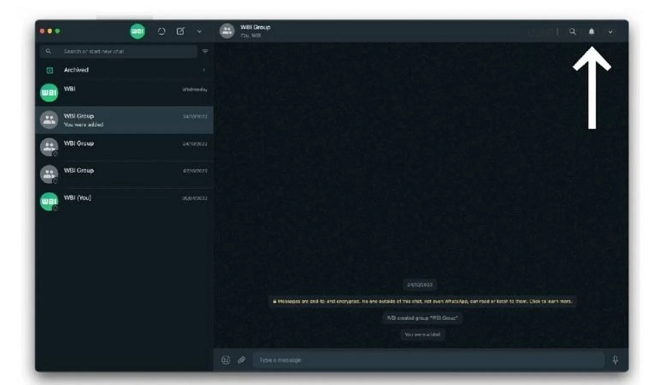The width and height of the screenshot is (650, 385).
Task: Click the magnifier icon in sidebar search field
Action: [49, 51]
